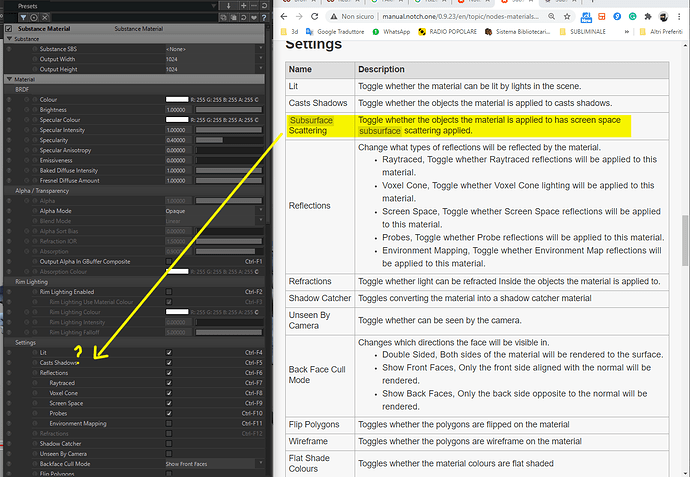The image size is (690, 477).
Task: Click the Non sicuro warning icon
Action: 334,16
